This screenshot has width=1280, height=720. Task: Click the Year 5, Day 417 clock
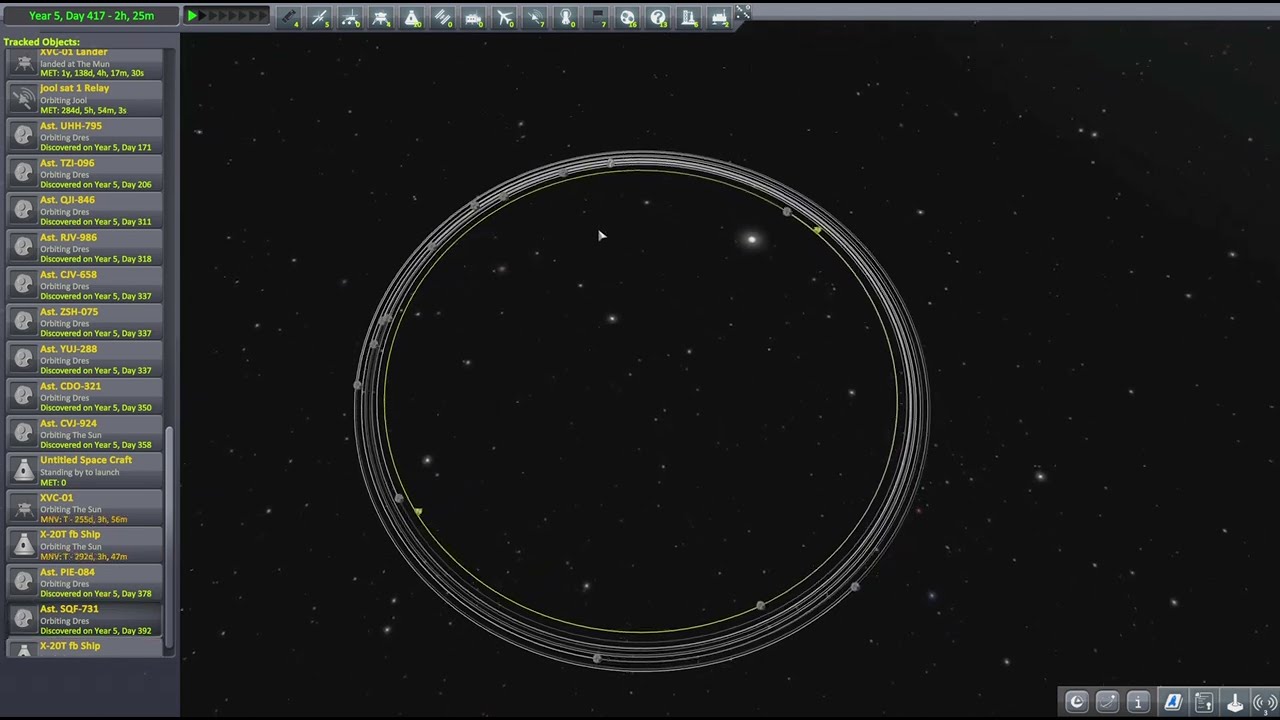(91, 16)
